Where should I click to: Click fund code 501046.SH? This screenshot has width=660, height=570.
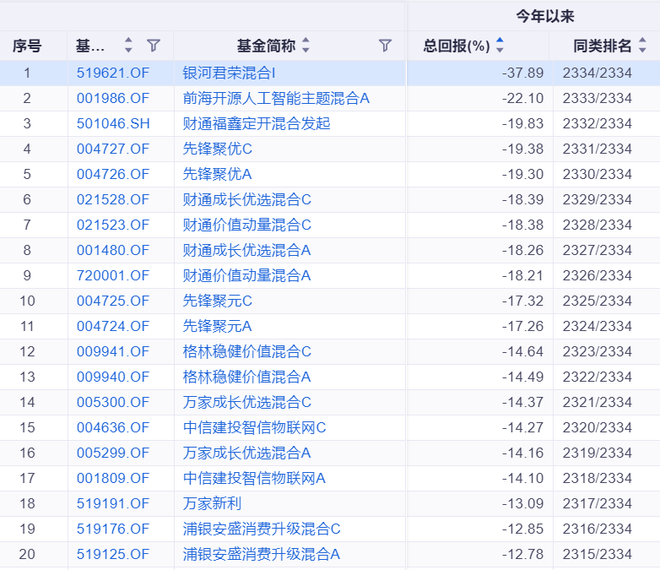pos(112,123)
